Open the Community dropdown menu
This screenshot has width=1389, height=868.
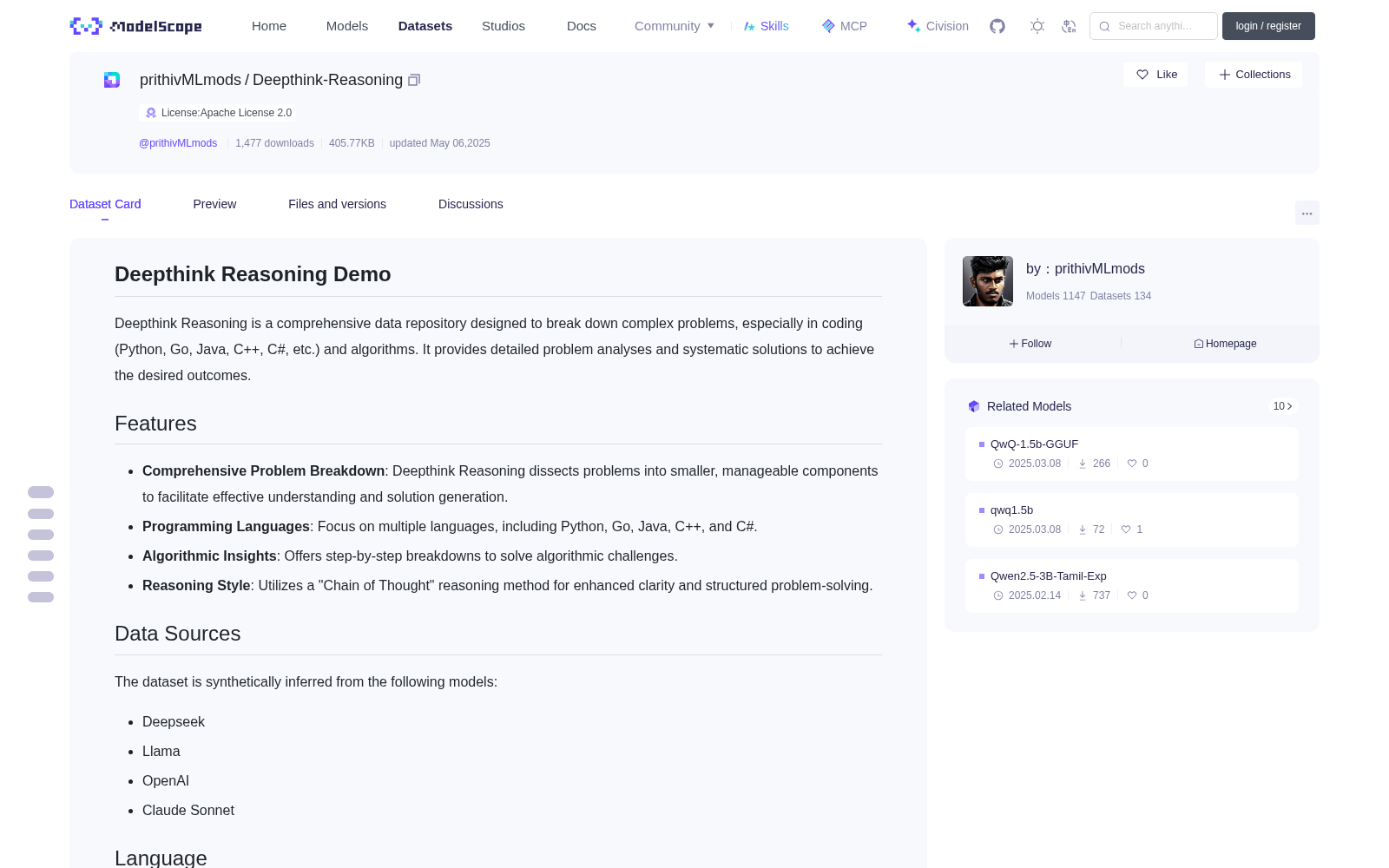click(x=675, y=26)
